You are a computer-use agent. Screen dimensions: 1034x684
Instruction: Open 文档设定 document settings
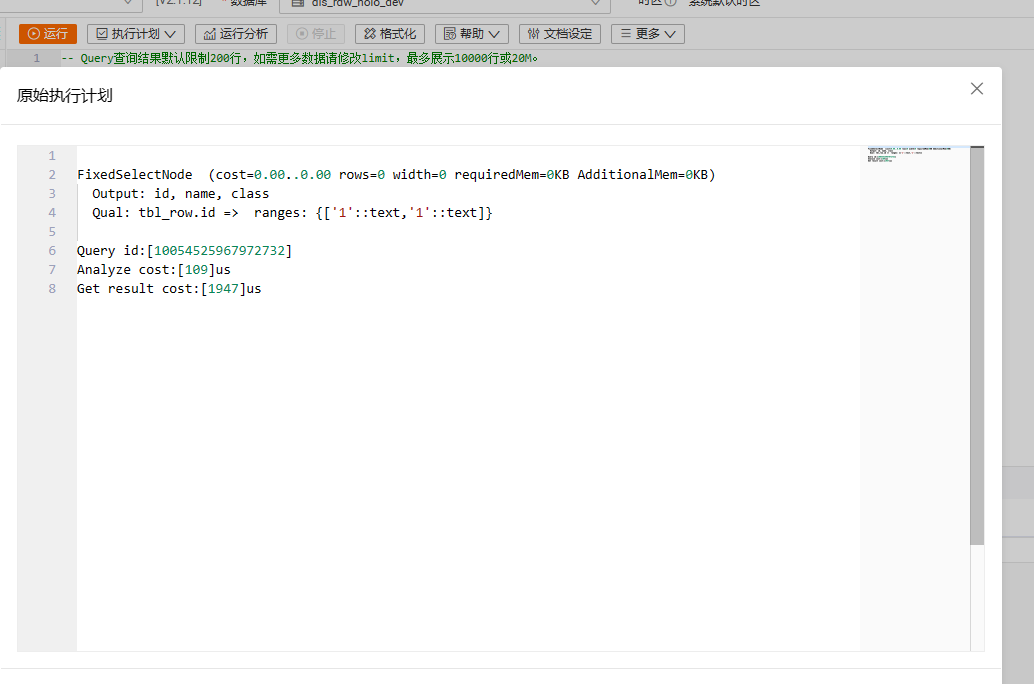(560, 34)
